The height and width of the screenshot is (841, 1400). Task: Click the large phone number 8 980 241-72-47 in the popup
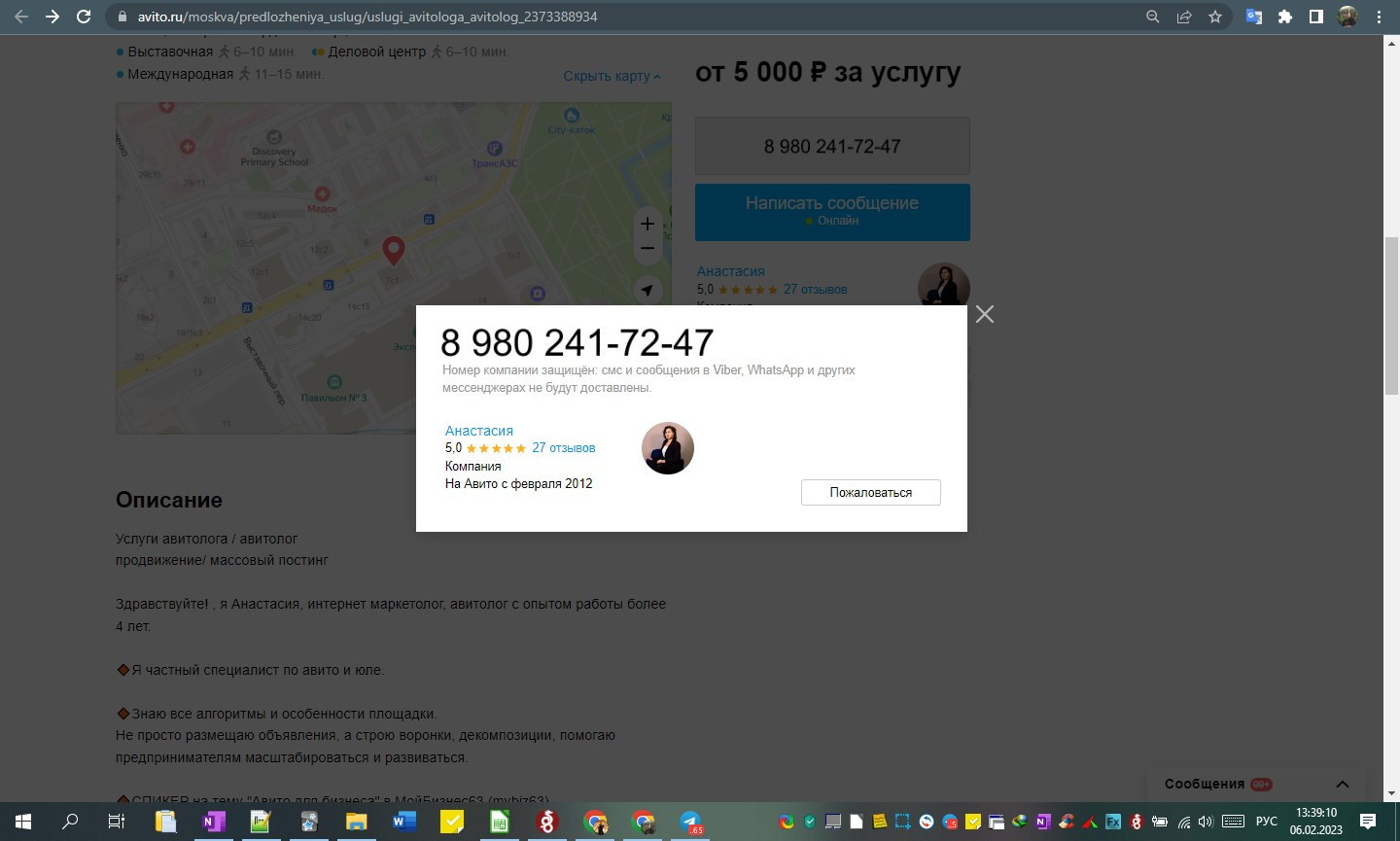click(x=577, y=343)
